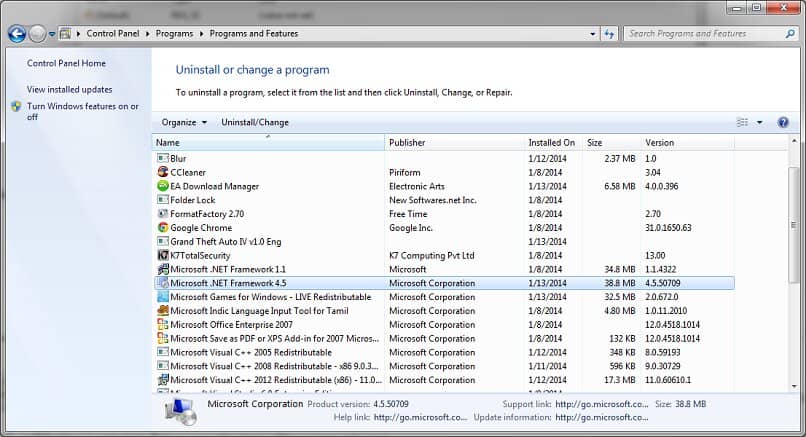Click the Update information URL in details

click(x=602, y=417)
